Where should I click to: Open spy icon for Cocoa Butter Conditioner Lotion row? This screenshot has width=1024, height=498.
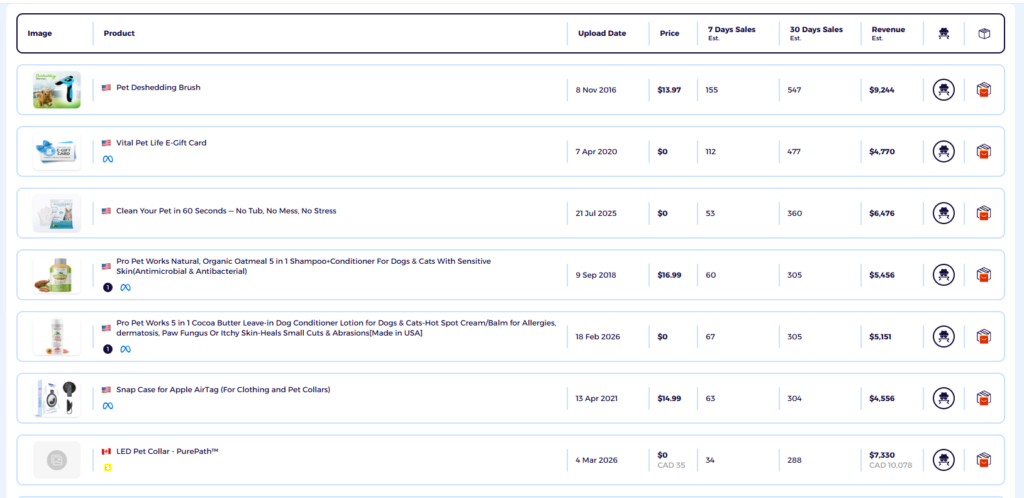pos(943,336)
